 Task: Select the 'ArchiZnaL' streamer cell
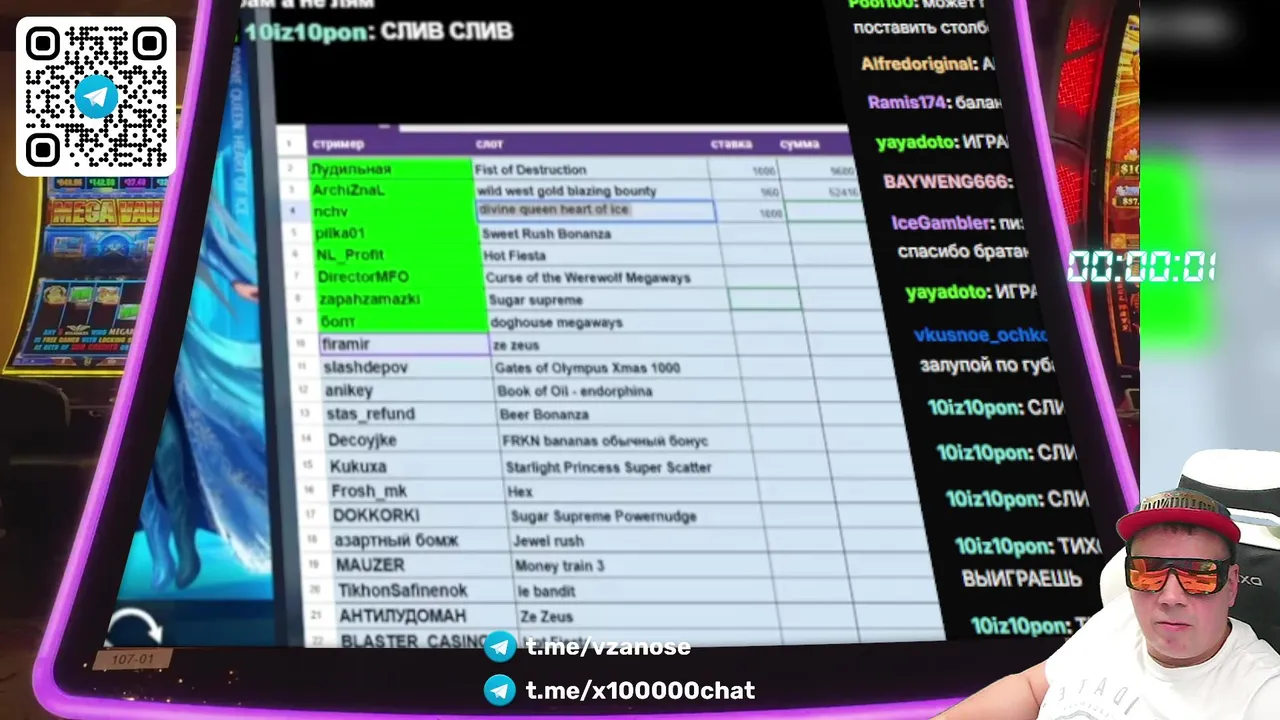tap(392, 190)
